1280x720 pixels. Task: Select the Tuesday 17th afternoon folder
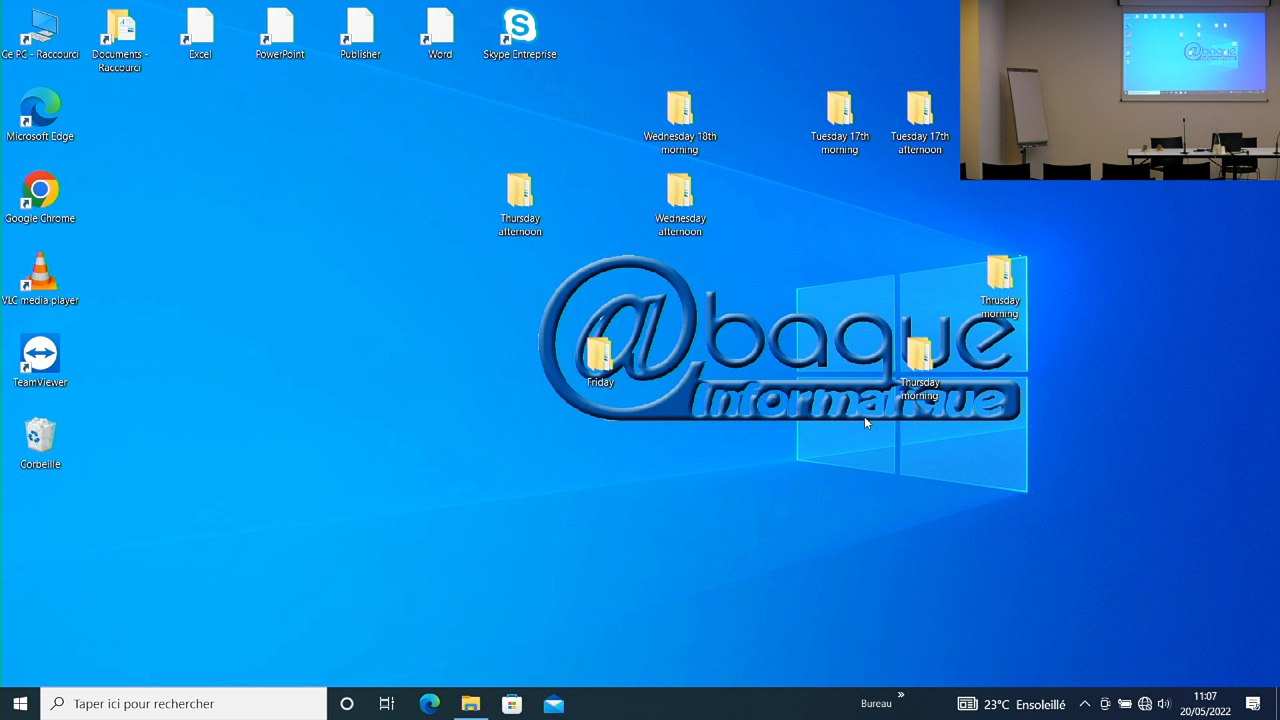(920, 123)
